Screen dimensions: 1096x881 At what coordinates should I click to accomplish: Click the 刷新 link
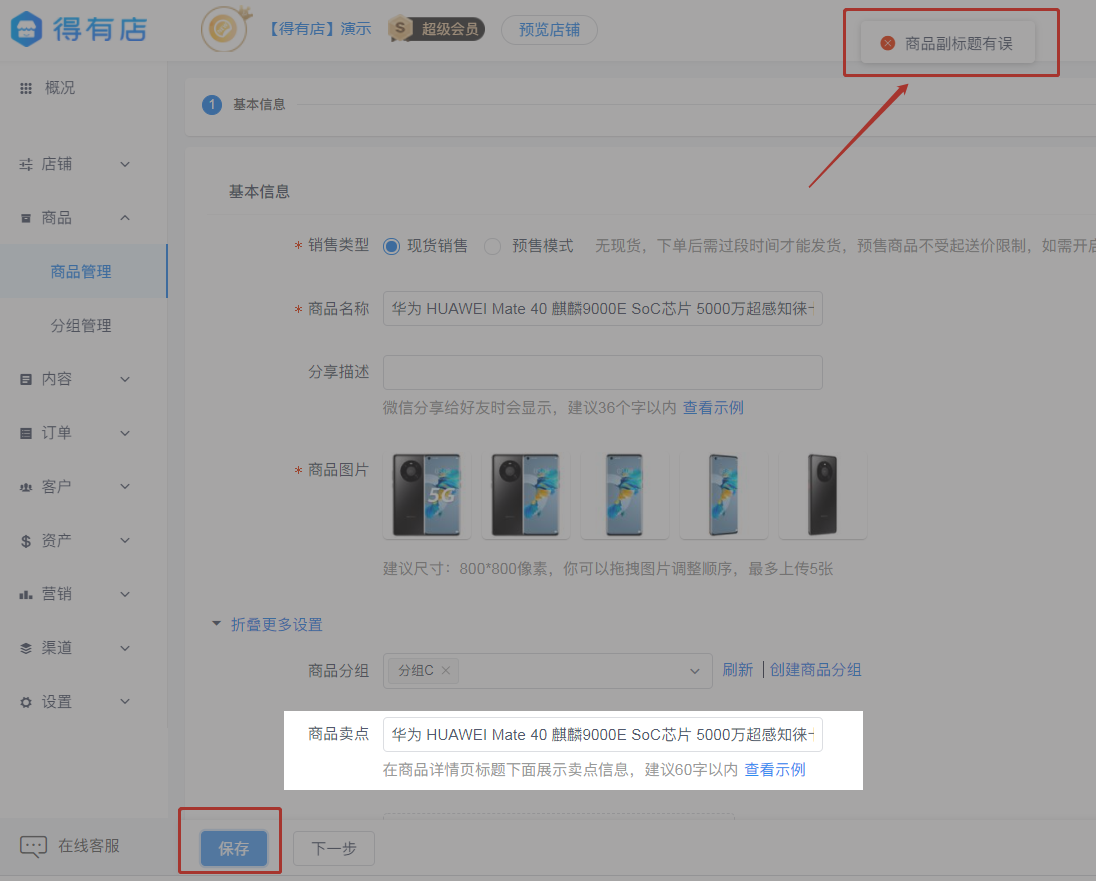tap(737, 670)
